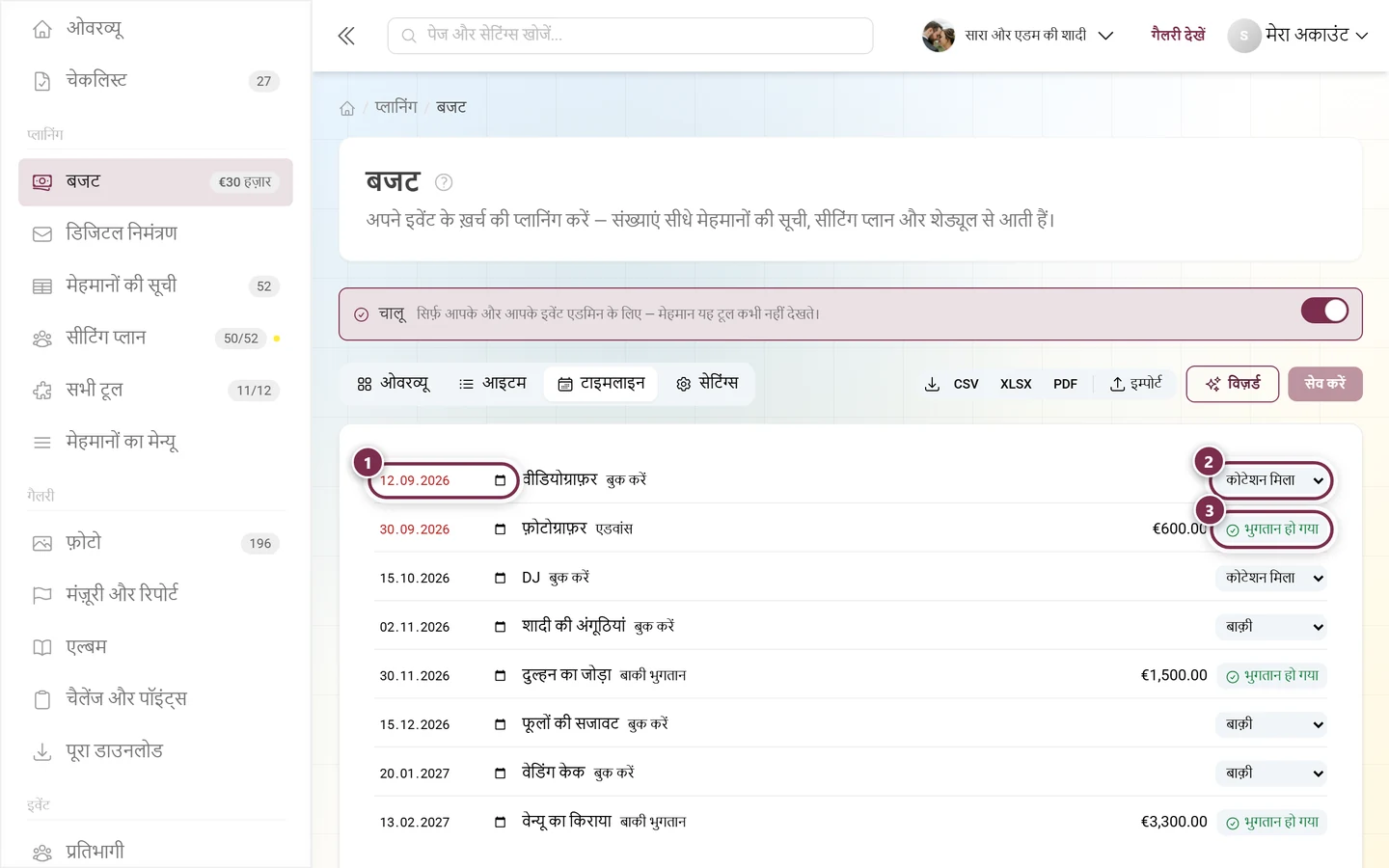1389x868 pixels.
Task: Open status dropdown for शादी की अंगूठियां
Action: (1271, 627)
